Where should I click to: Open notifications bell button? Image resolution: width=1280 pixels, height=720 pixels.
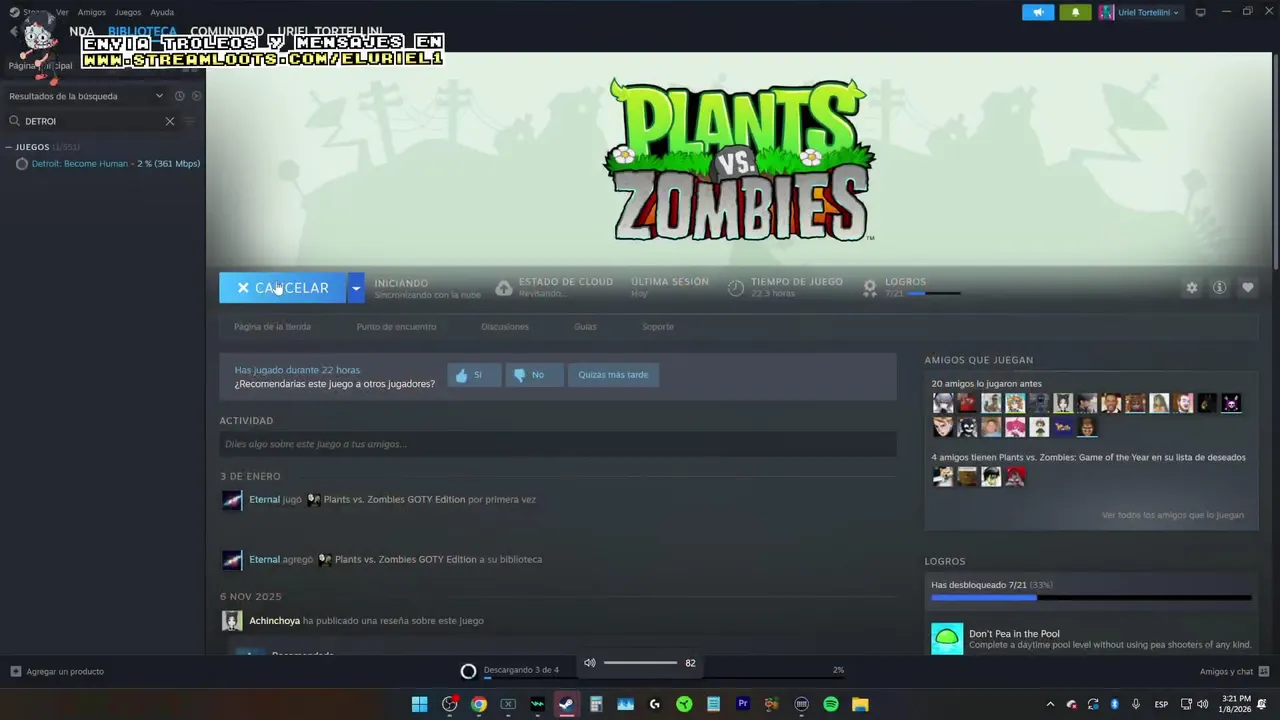(1076, 12)
